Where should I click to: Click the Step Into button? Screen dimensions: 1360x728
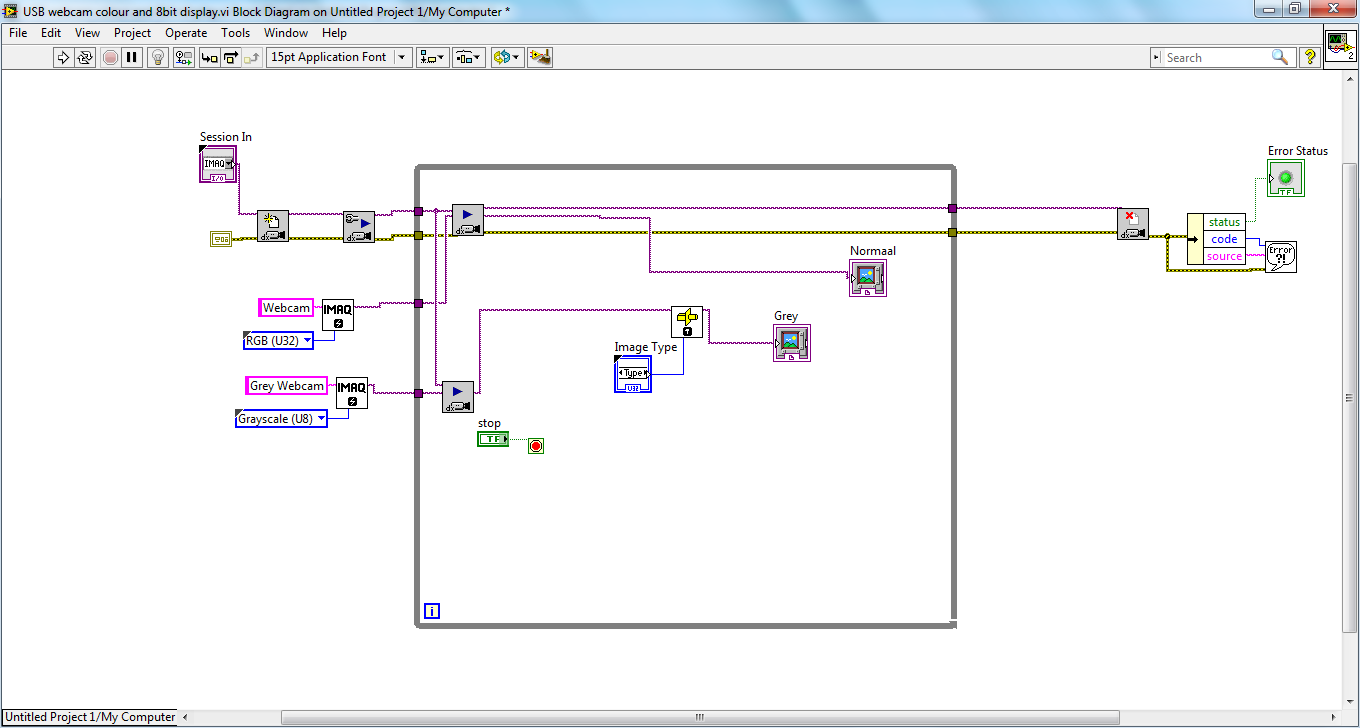[209, 57]
